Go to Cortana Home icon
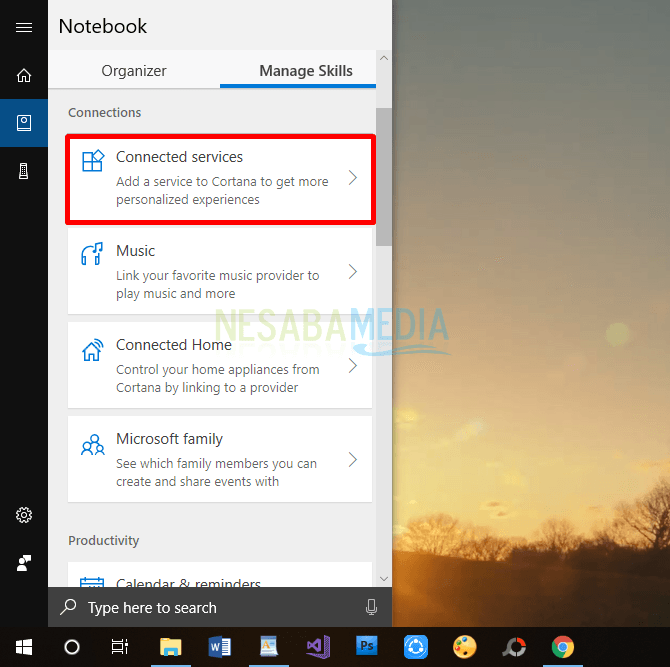Viewport: 670px width, 667px height. pos(24,75)
